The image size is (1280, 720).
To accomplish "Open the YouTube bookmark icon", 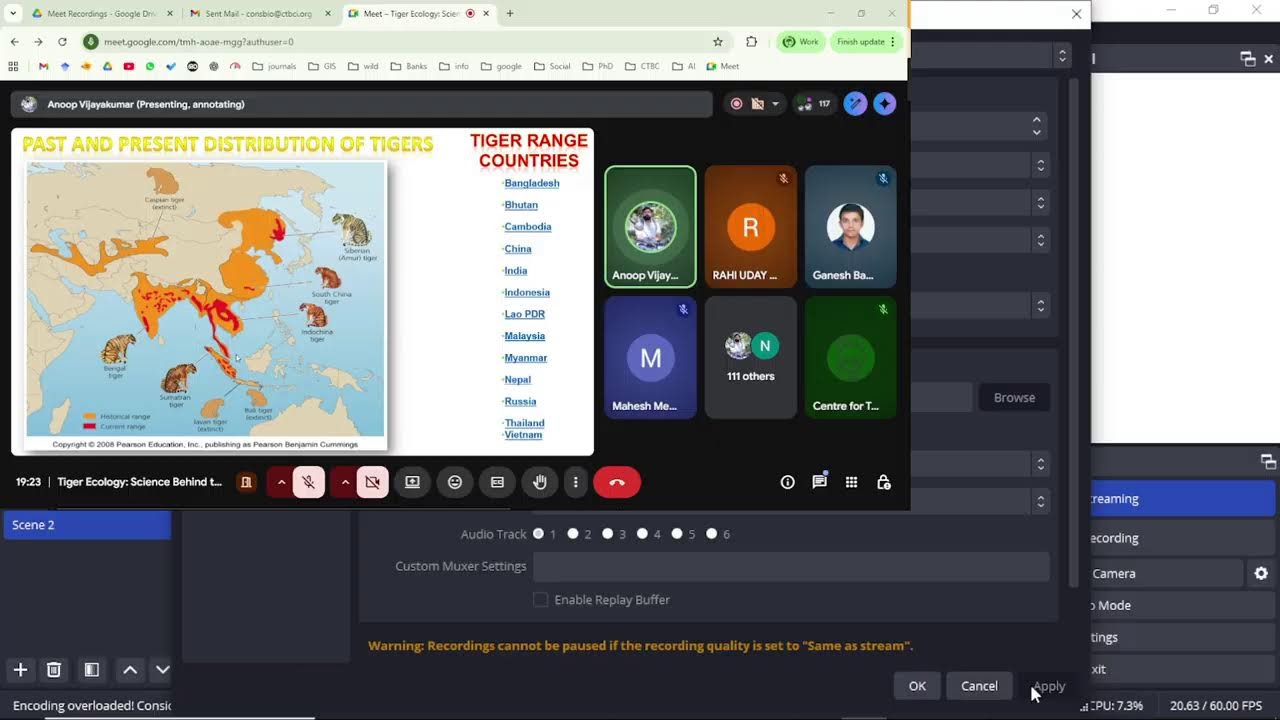I will [129, 67].
